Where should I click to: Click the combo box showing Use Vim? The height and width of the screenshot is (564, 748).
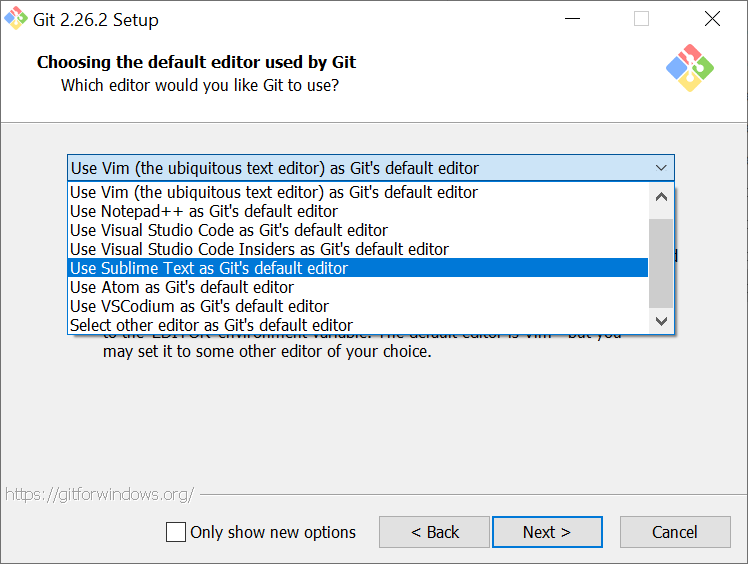click(x=371, y=168)
